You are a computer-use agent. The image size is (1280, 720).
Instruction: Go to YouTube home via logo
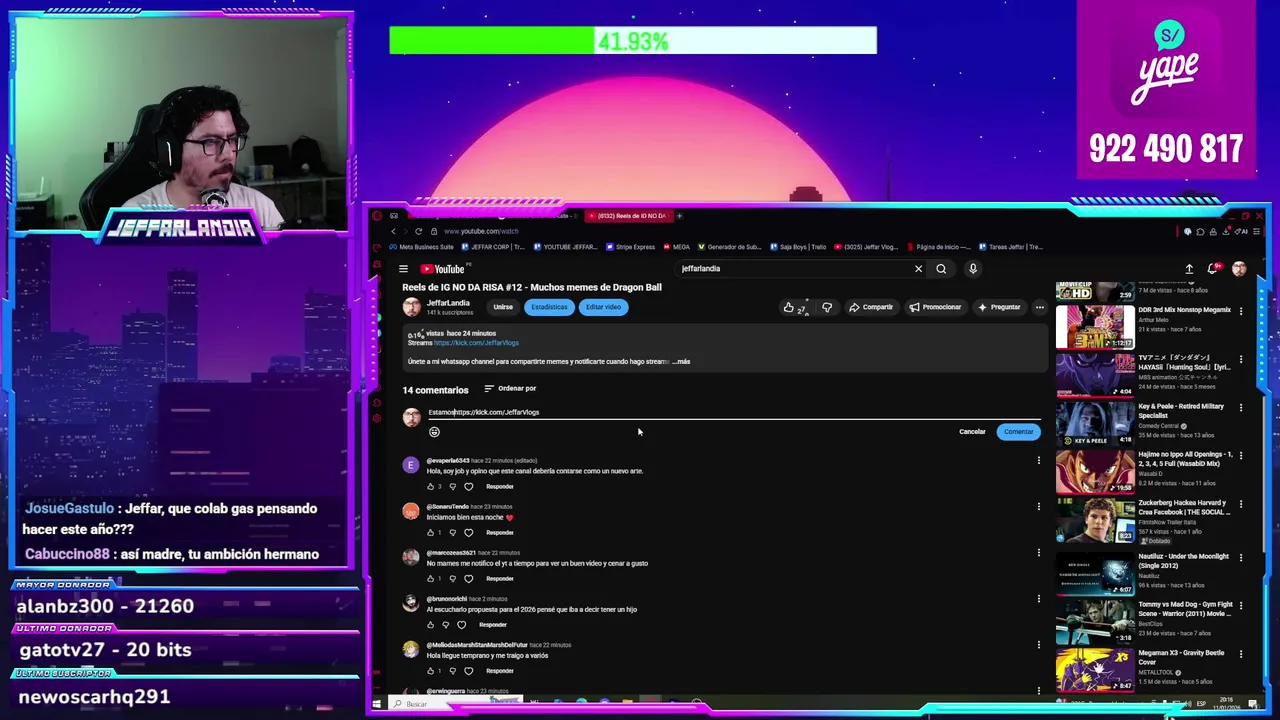pyautogui.click(x=442, y=269)
